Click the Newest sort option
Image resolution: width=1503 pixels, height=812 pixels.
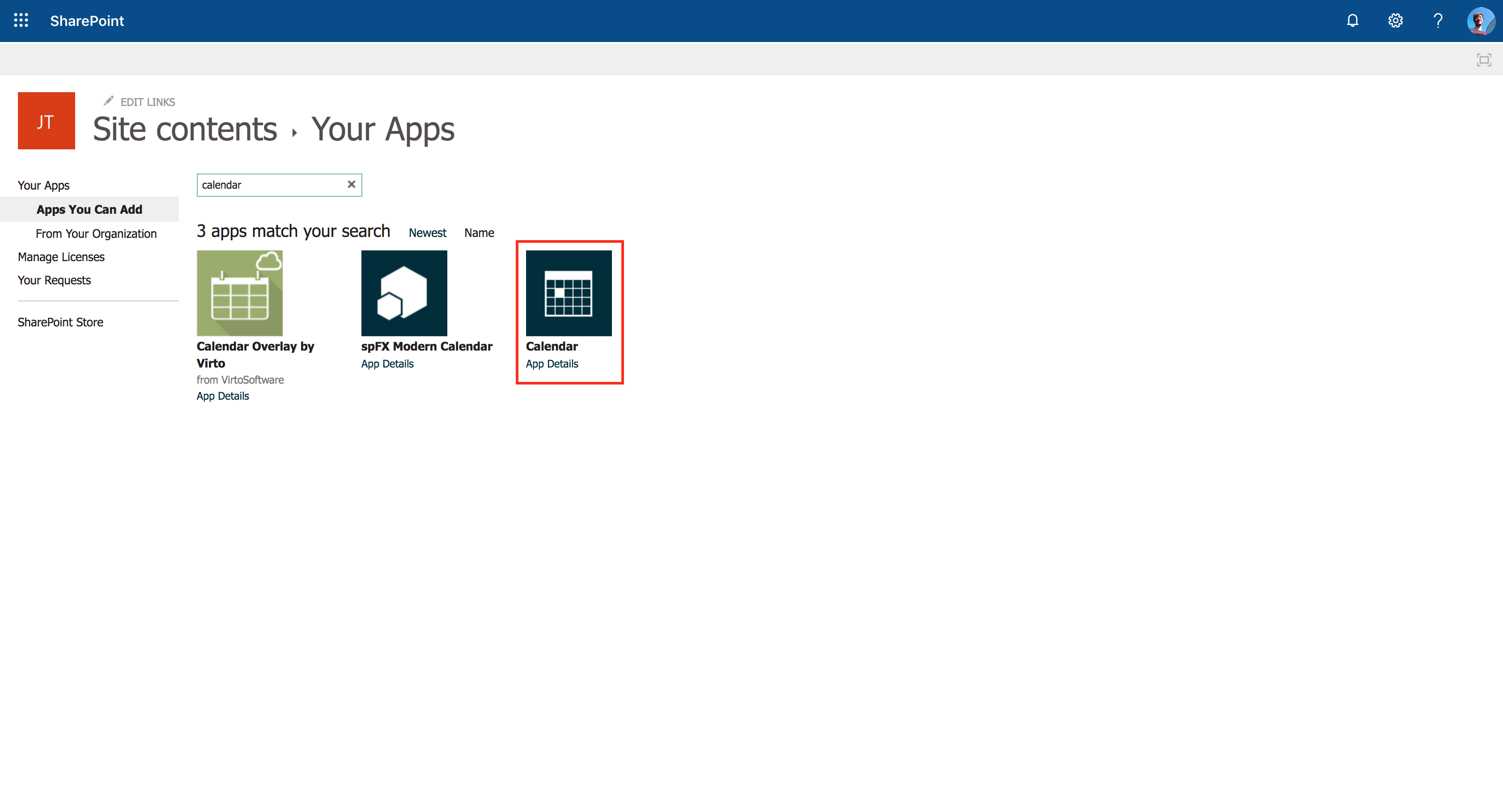pos(427,231)
